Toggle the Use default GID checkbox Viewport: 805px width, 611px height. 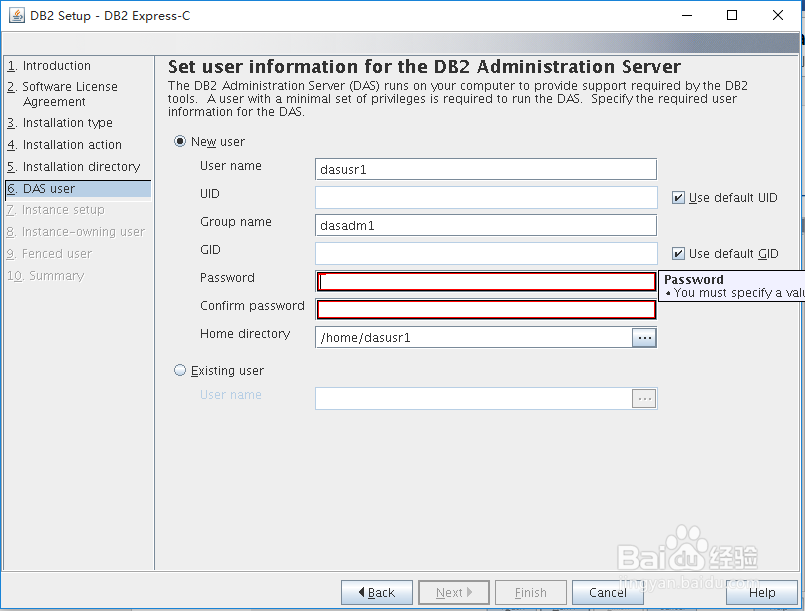678,254
